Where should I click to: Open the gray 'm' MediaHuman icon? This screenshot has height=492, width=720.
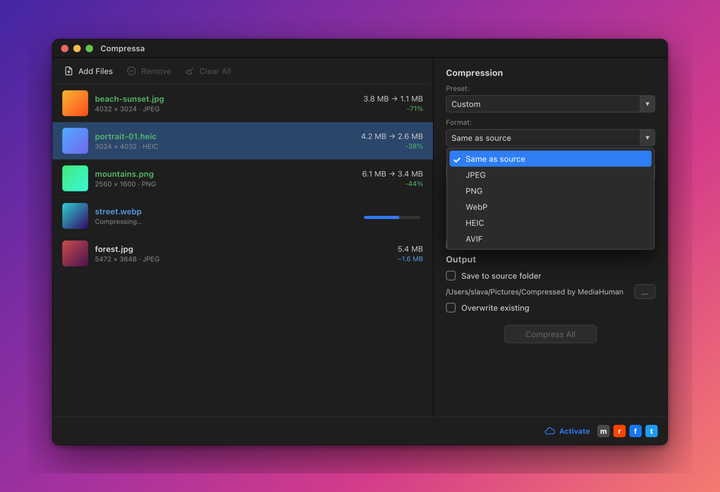coord(603,431)
